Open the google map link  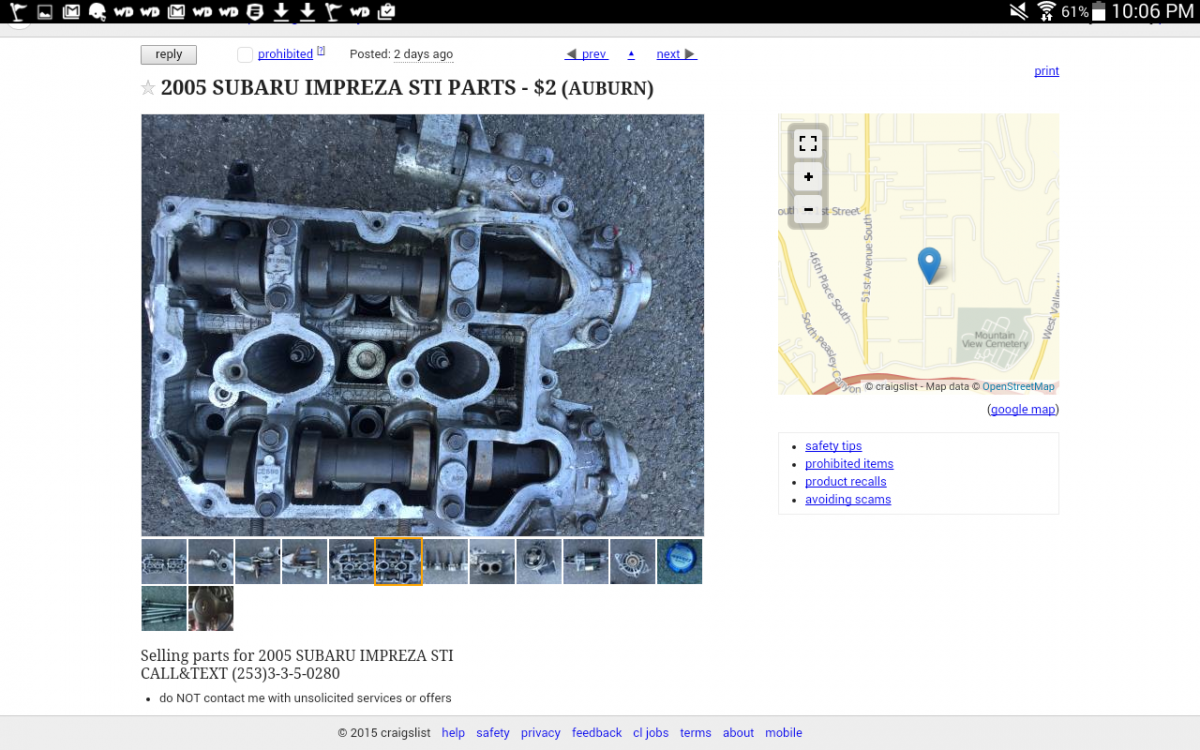pyautogui.click(x=1023, y=409)
